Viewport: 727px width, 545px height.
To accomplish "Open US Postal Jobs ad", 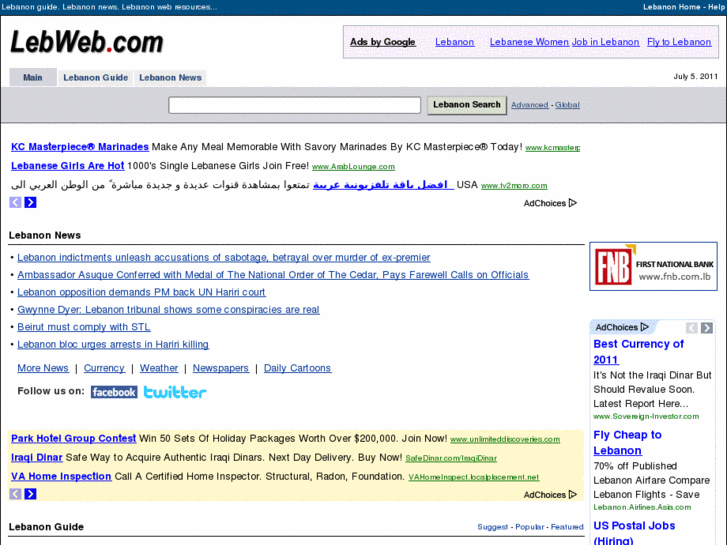I will coord(634,532).
